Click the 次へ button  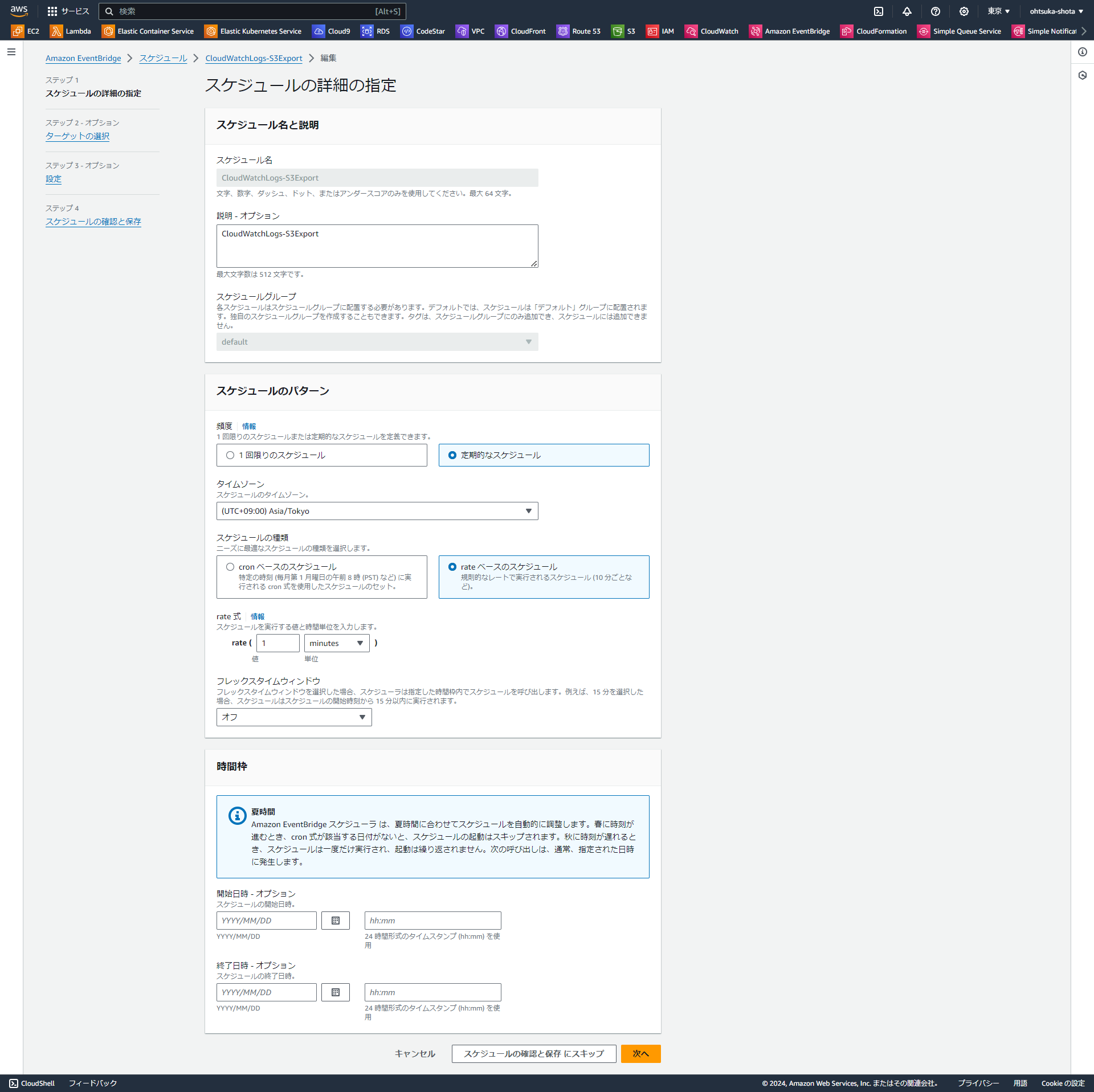(x=640, y=1053)
